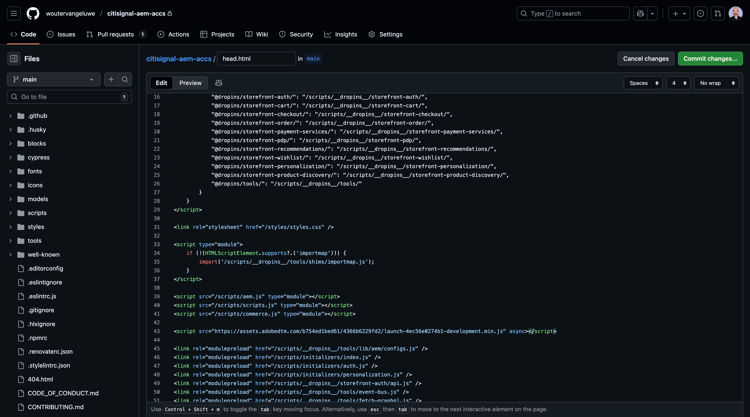This screenshot has width=750, height=417.
Task: Open user avatar menu
Action: [x=735, y=13]
